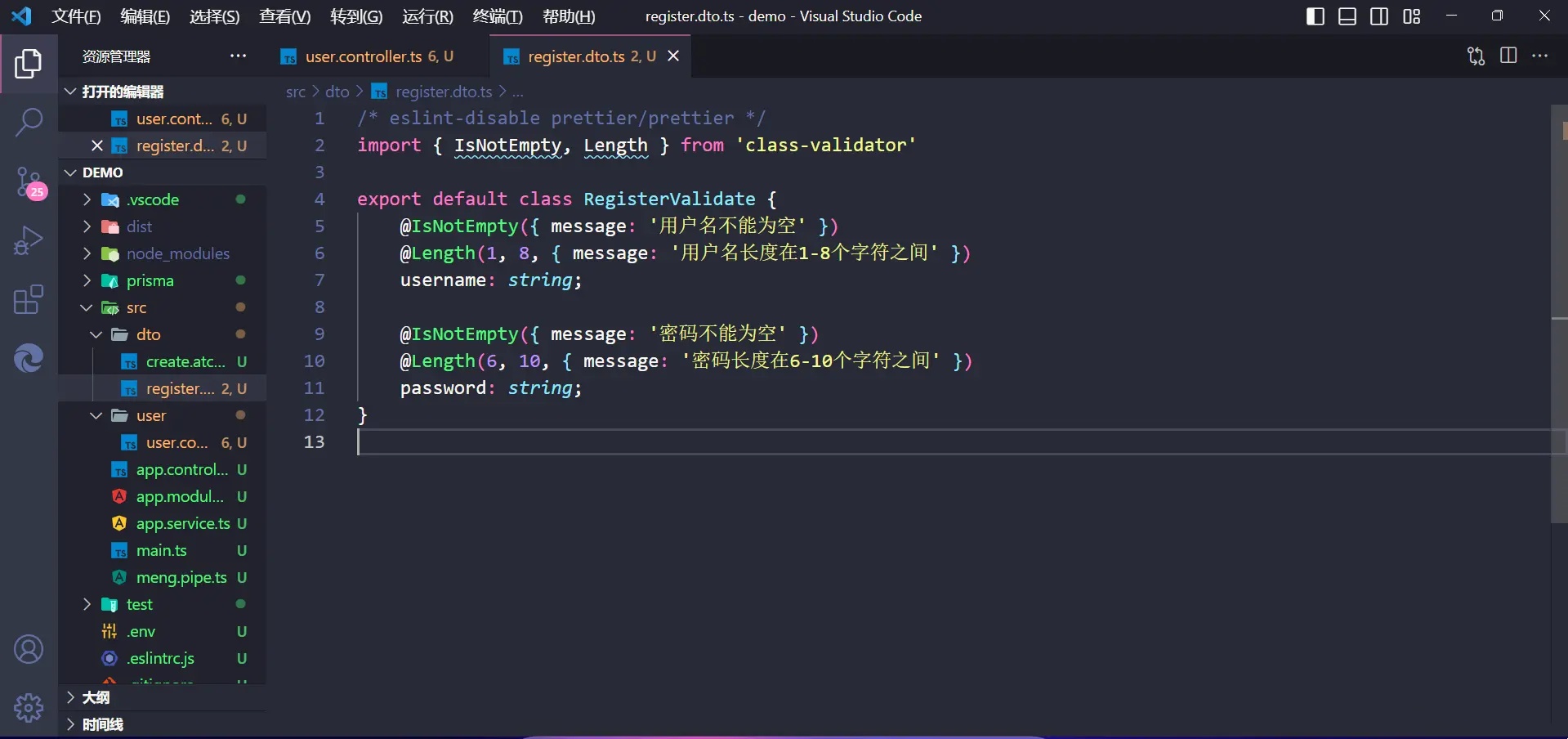Open changes compare icon in editor toolbar
Viewport: 1568px width, 739px height.
click(1476, 56)
